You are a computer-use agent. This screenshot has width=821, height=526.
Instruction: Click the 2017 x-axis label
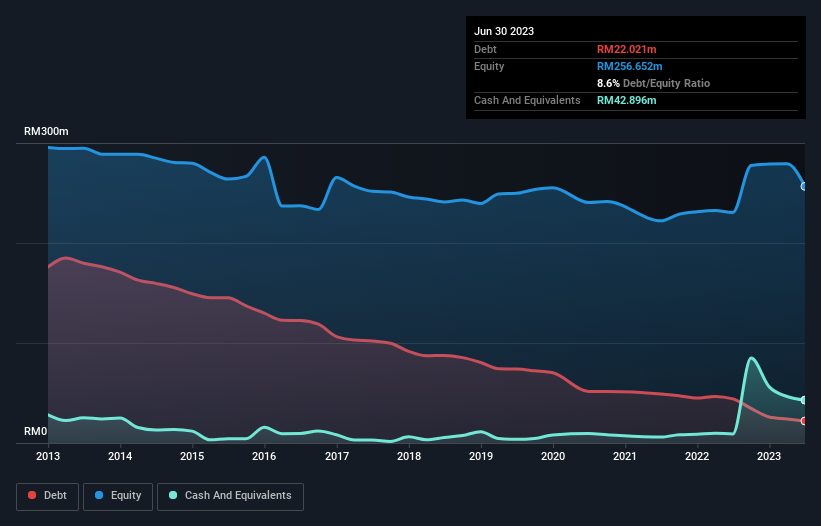click(x=337, y=456)
